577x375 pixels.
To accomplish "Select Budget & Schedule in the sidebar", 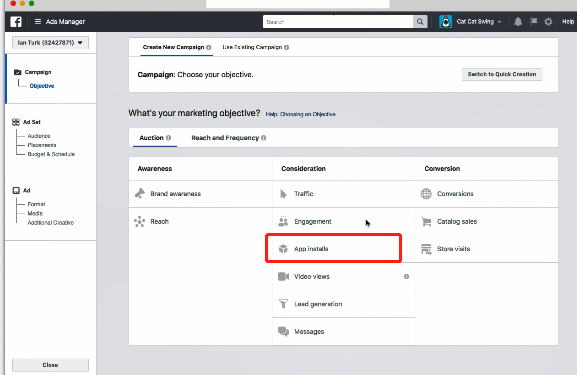I will (51, 154).
